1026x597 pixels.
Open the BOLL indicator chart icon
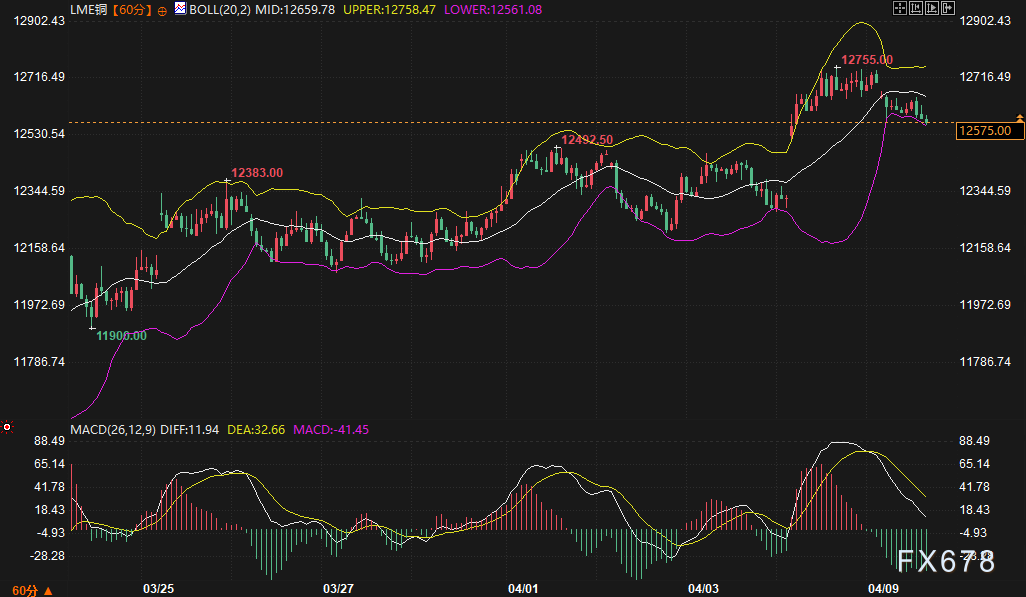pyautogui.click(x=179, y=8)
